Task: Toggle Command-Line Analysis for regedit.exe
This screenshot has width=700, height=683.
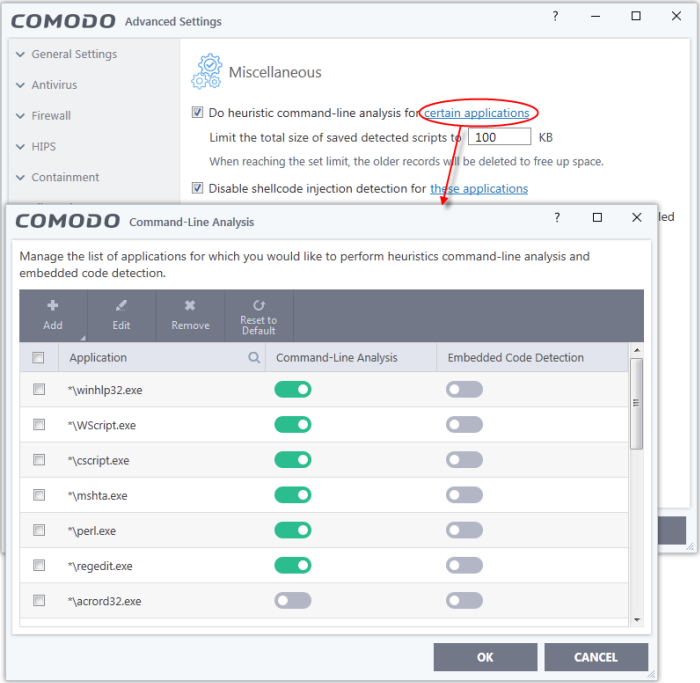Action: [293, 566]
